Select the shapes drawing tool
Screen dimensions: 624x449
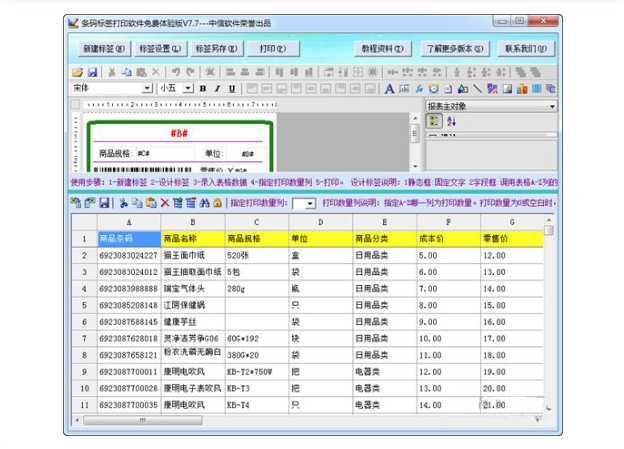click(x=463, y=88)
